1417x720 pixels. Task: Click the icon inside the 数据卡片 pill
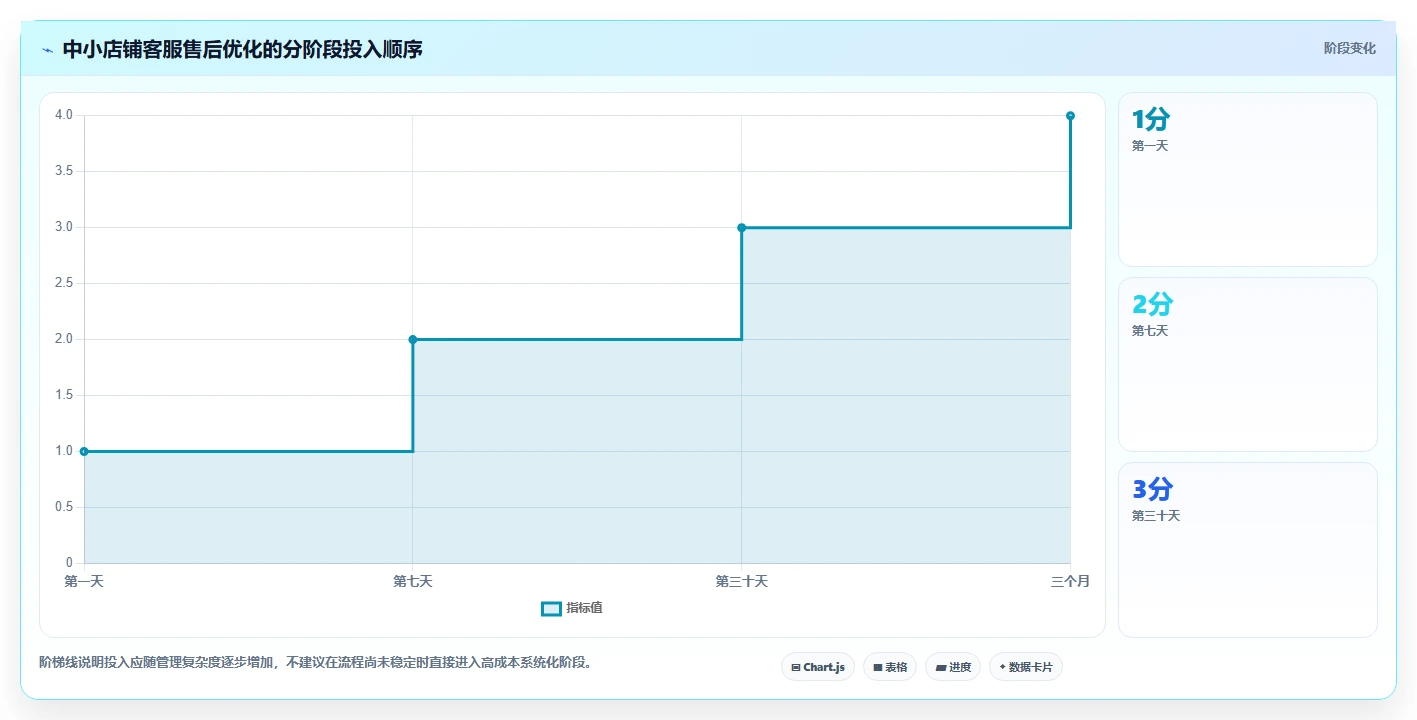[1002, 666]
